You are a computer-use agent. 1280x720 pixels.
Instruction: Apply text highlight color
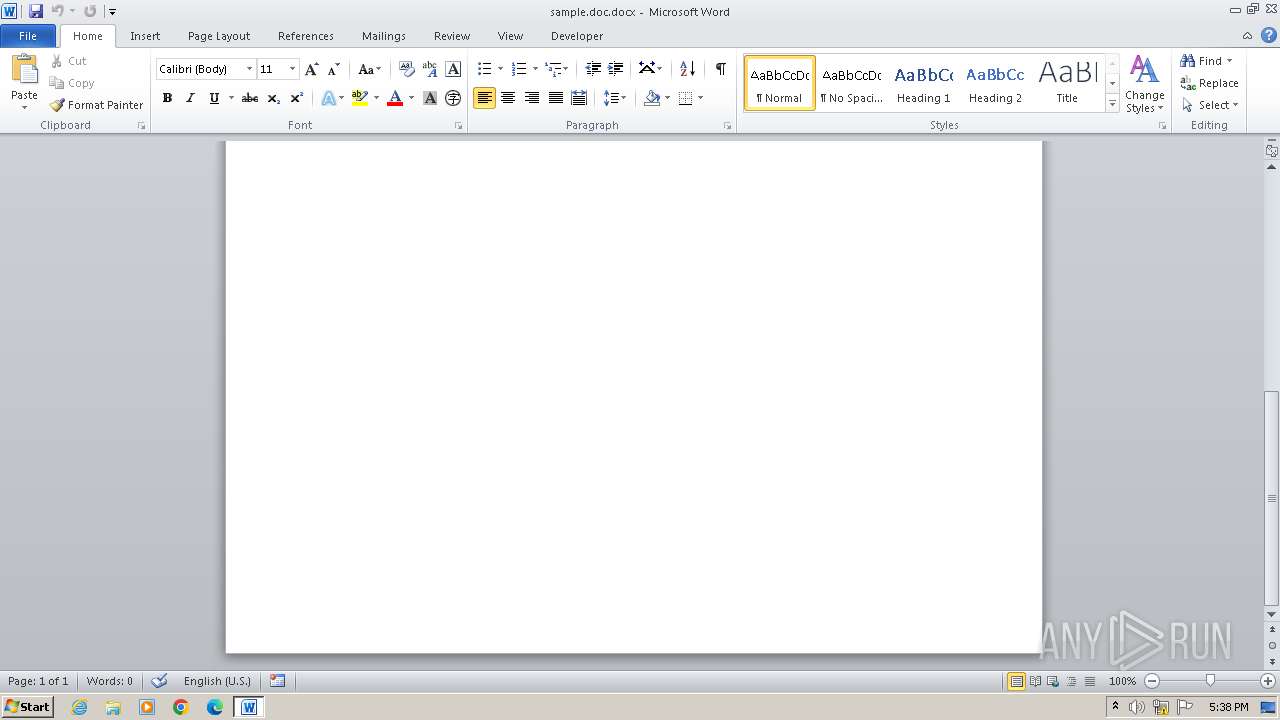(360, 98)
